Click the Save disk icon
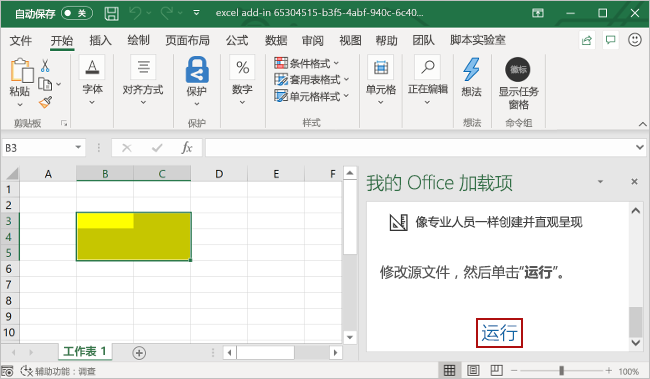The width and height of the screenshot is (650, 379). tap(111, 13)
